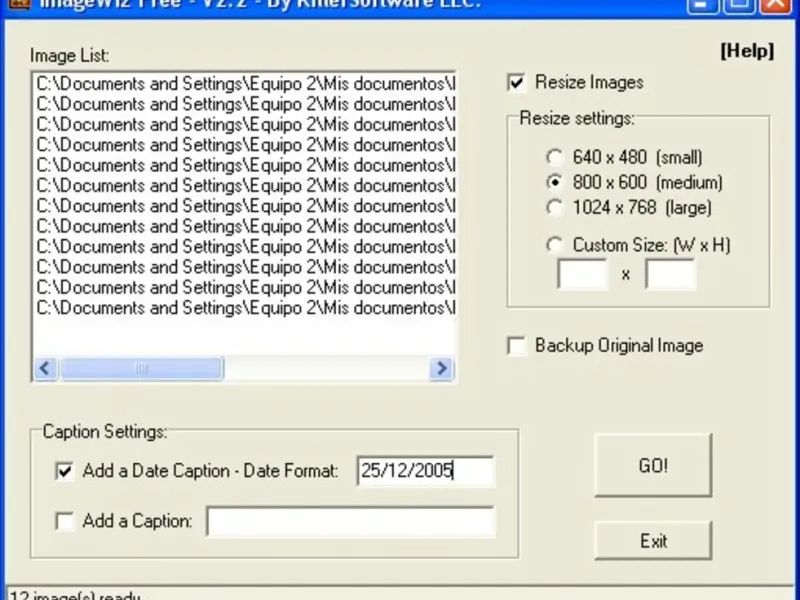The height and width of the screenshot is (600, 800).
Task: Click the image list left scroll arrow
Action: (x=45, y=368)
